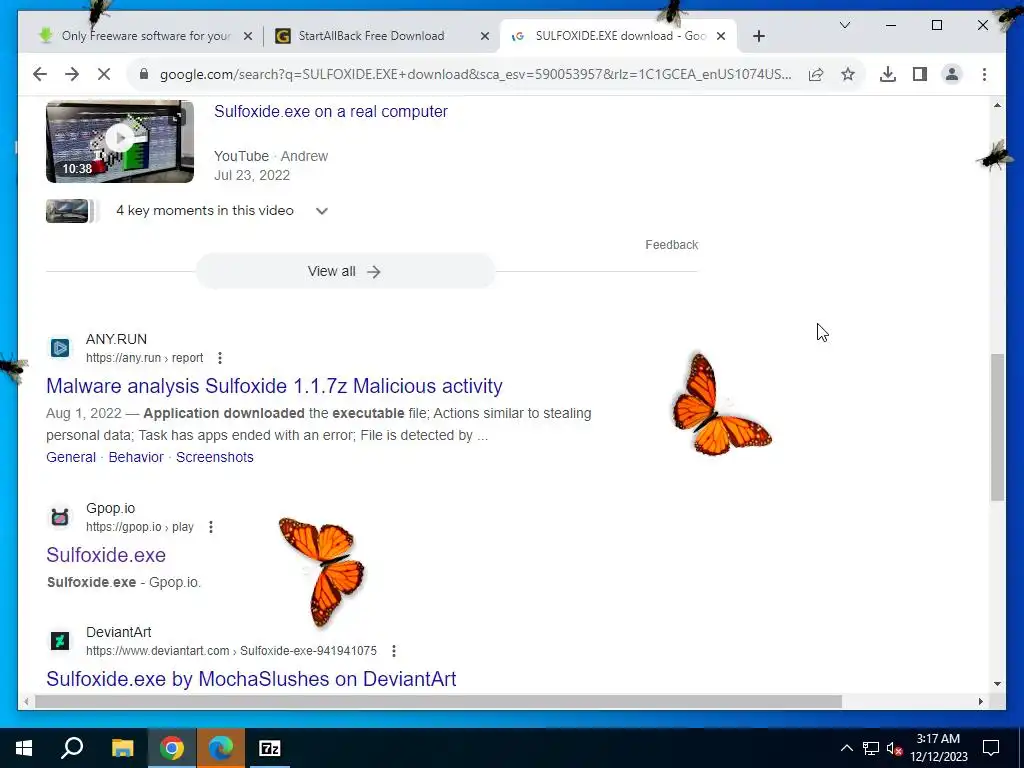The width and height of the screenshot is (1024, 768).
Task: Click the address bar URL field
Action: pyautogui.click(x=475, y=74)
